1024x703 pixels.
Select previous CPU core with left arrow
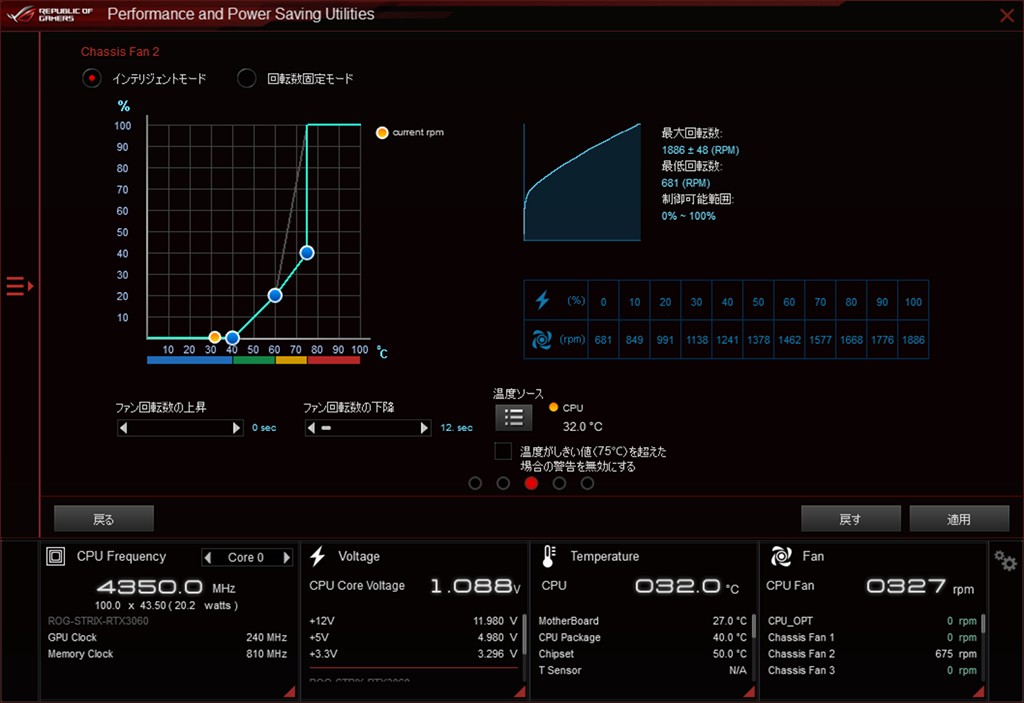tap(208, 557)
